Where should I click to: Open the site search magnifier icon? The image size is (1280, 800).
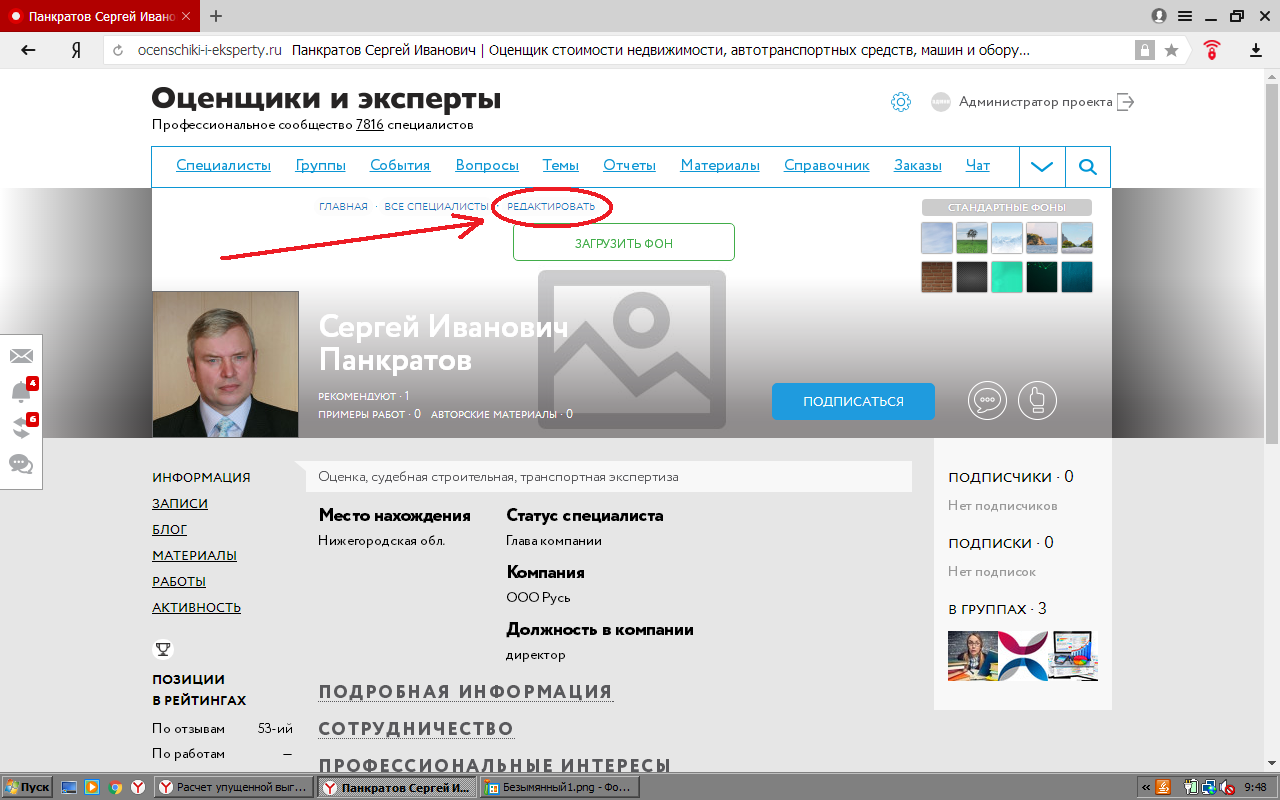[1088, 167]
